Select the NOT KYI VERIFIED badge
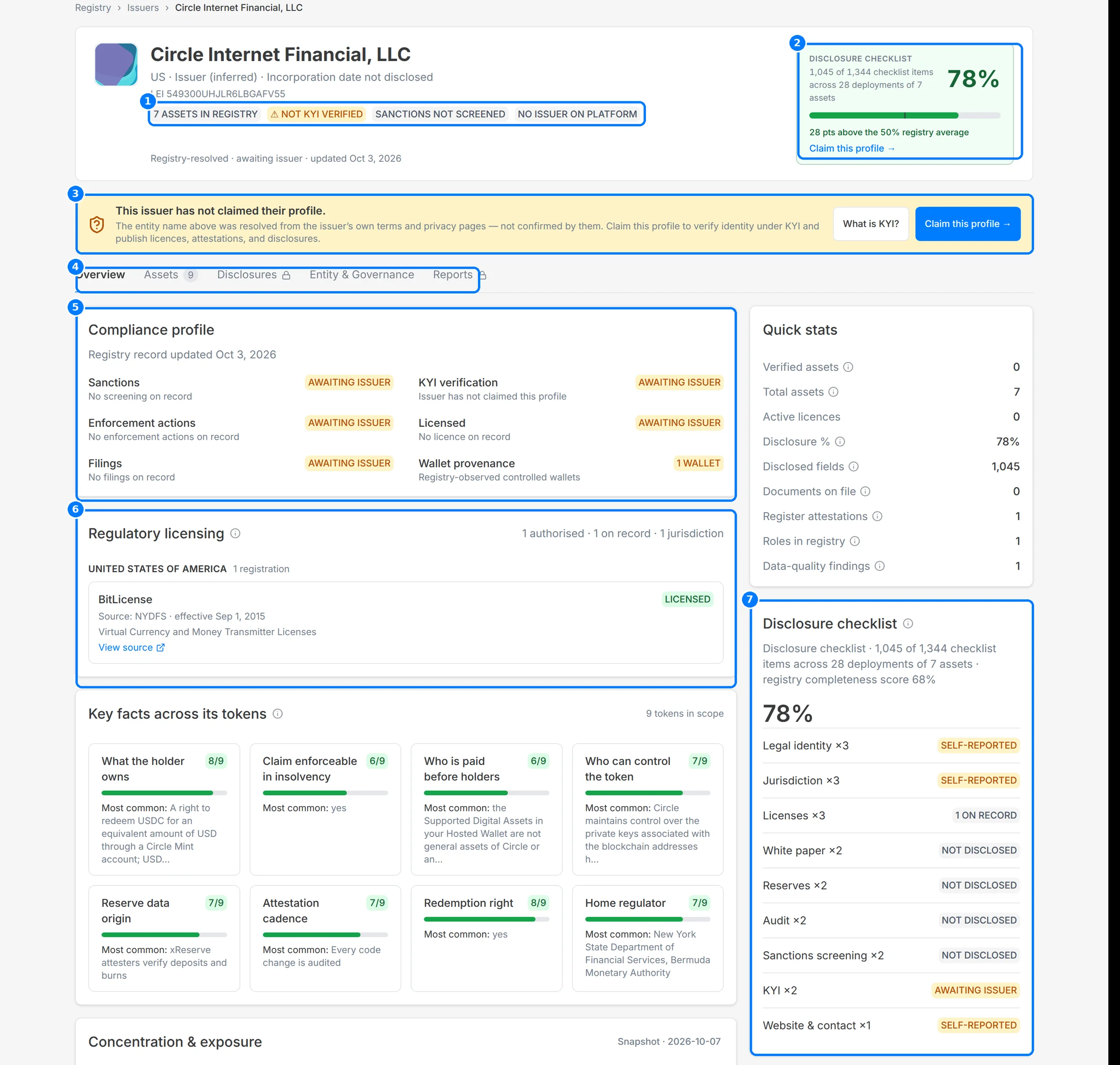The width and height of the screenshot is (1120, 1065). 316,114
